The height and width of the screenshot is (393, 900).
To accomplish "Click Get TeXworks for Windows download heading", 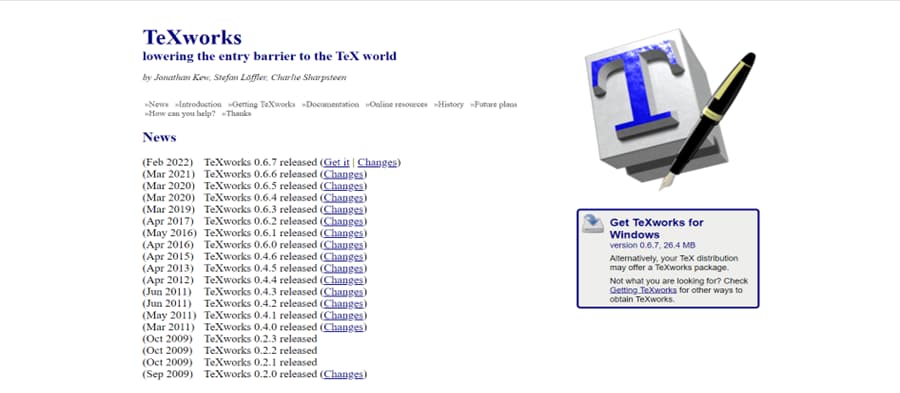I will (x=656, y=228).
